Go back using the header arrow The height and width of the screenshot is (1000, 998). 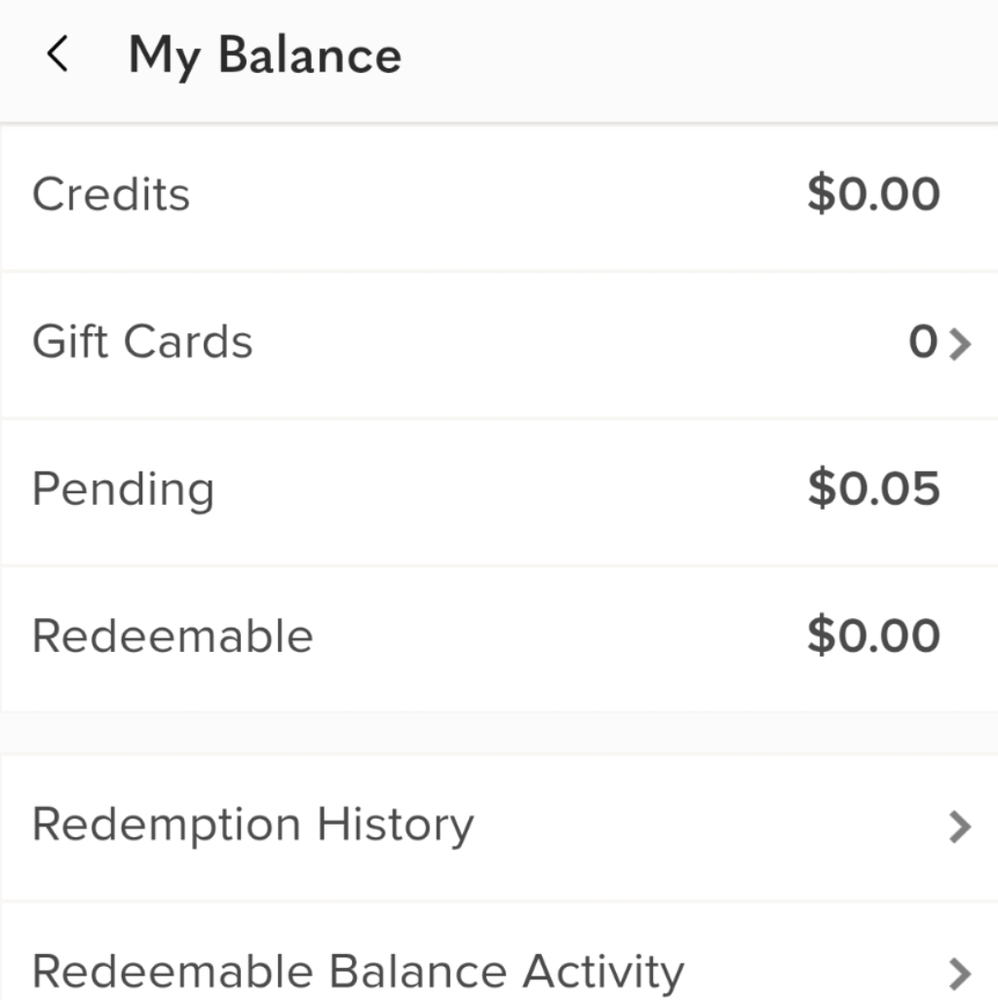pyautogui.click(x=57, y=54)
